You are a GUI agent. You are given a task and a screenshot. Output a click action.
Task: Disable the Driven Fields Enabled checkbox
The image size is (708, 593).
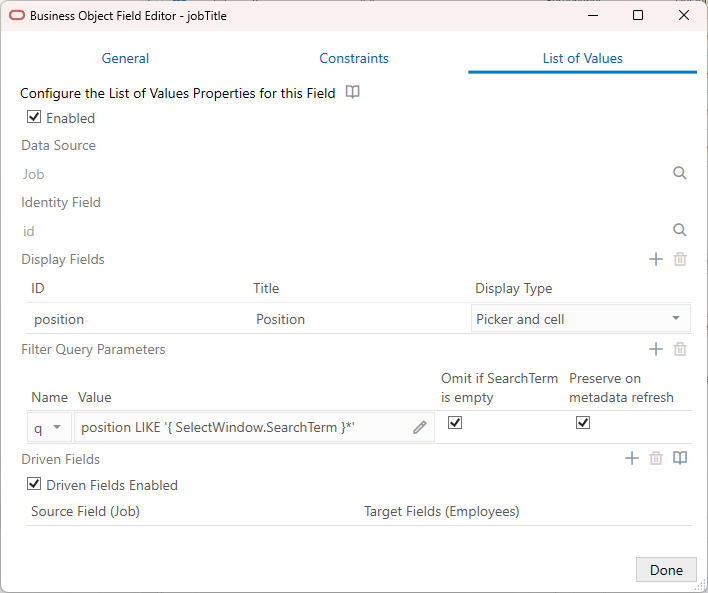coord(34,484)
